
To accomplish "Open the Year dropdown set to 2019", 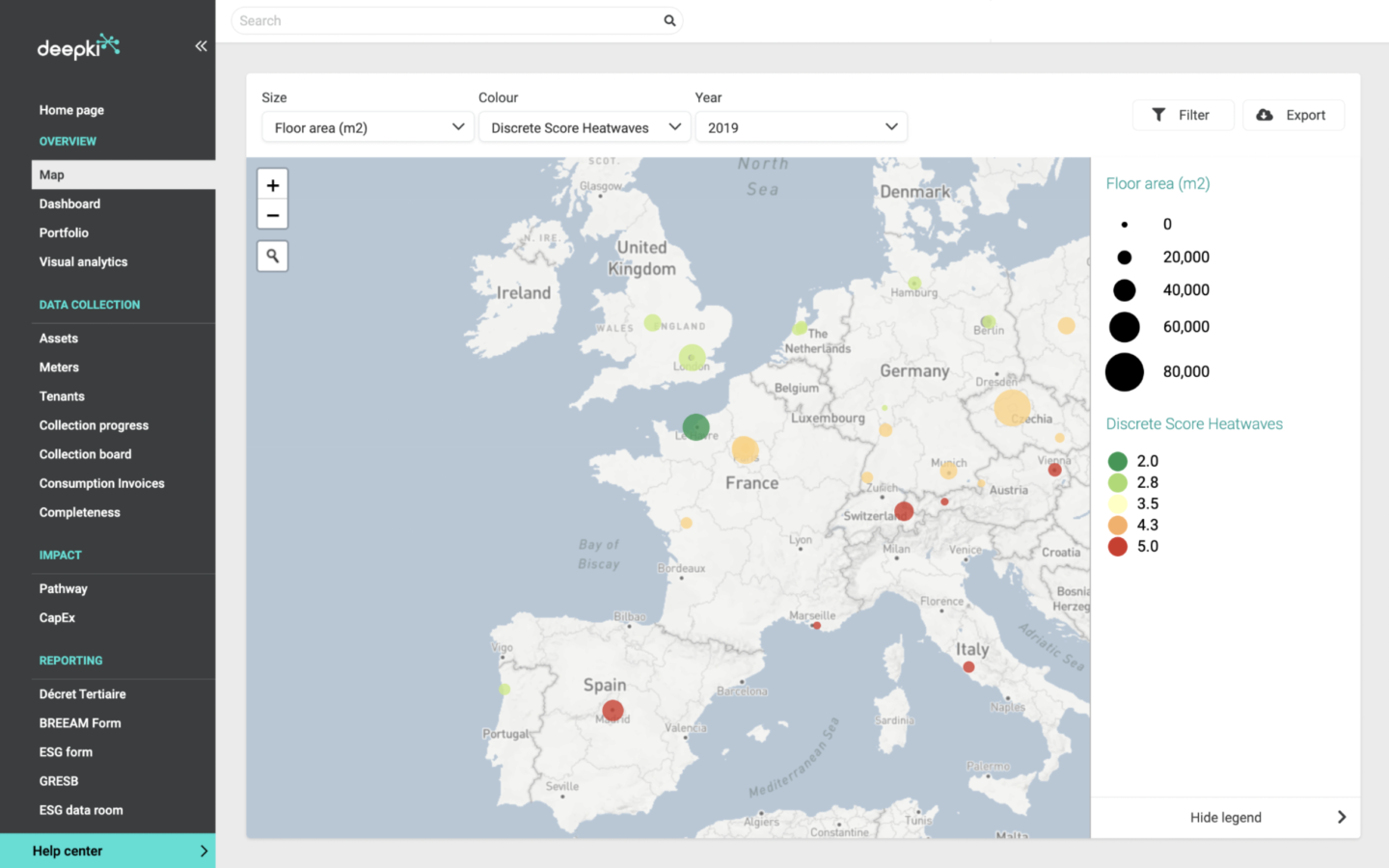I will point(801,127).
